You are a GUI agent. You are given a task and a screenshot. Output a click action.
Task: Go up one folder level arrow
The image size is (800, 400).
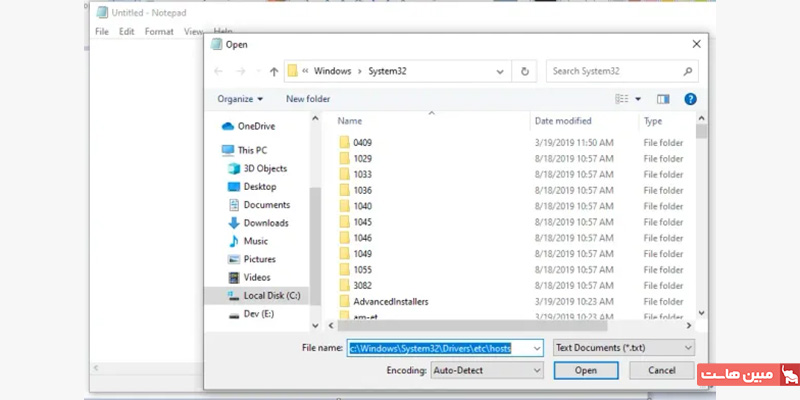274,72
